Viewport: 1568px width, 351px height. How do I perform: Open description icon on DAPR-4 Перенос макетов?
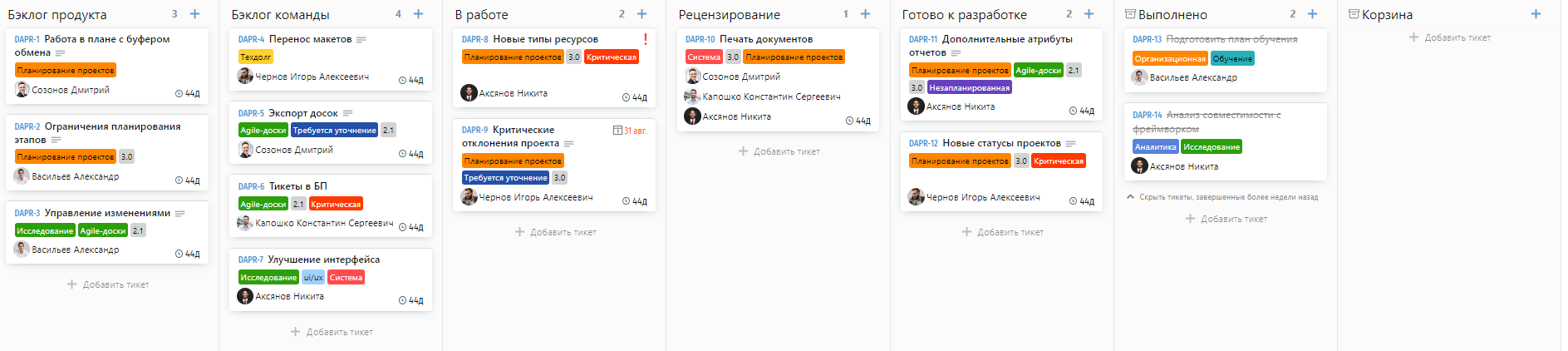[x=361, y=40]
